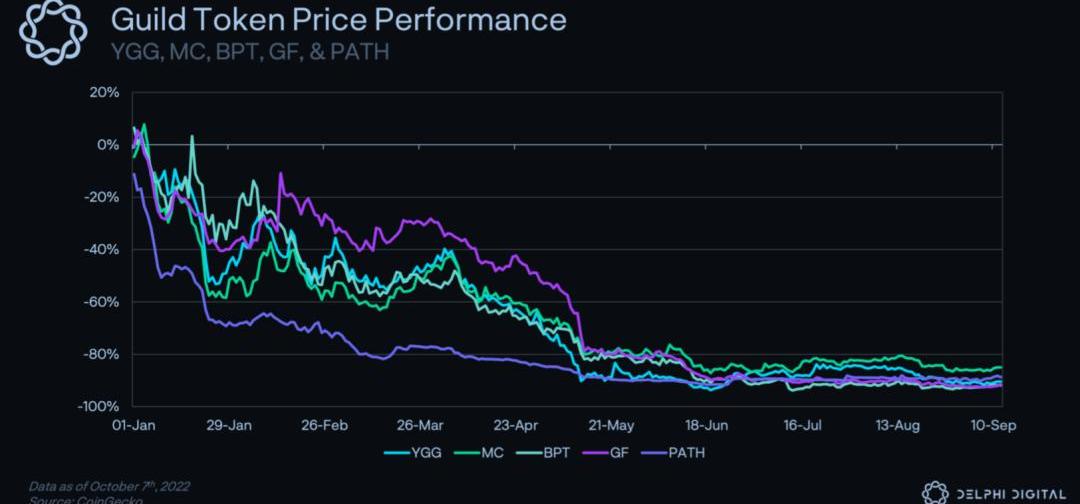Viewport: 1080px width, 504px height.
Task: Click the 0% y-axis label
Action: (x=108, y=144)
